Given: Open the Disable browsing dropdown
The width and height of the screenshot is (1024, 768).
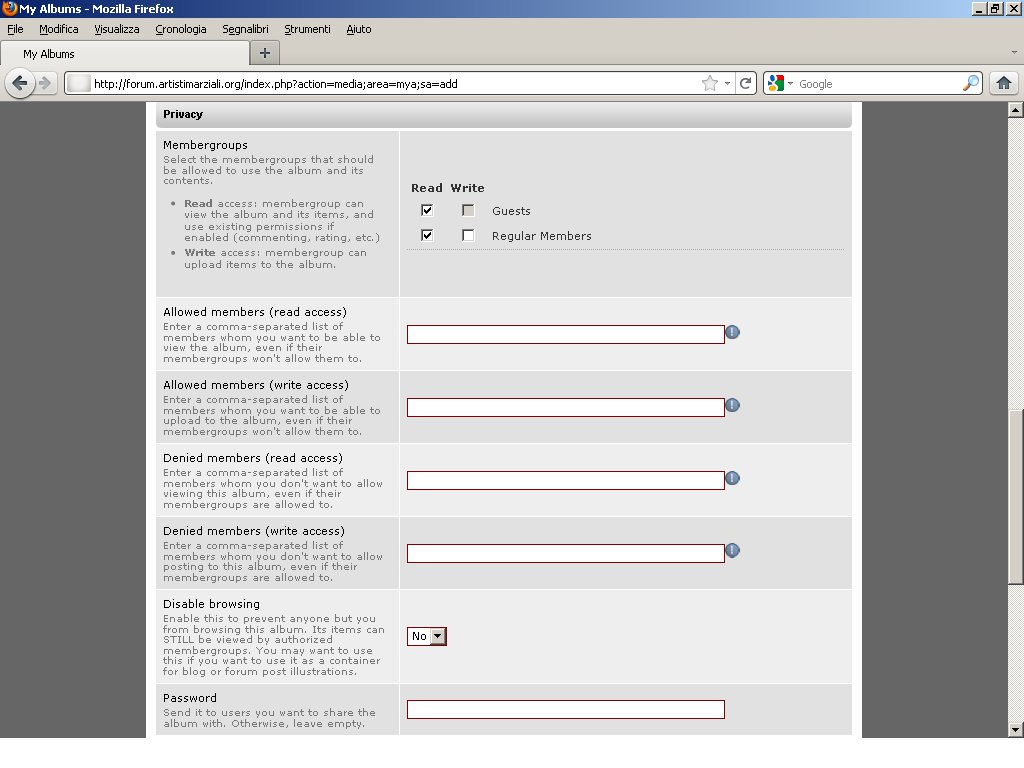Looking at the screenshot, I should pyautogui.click(x=427, y=636).
